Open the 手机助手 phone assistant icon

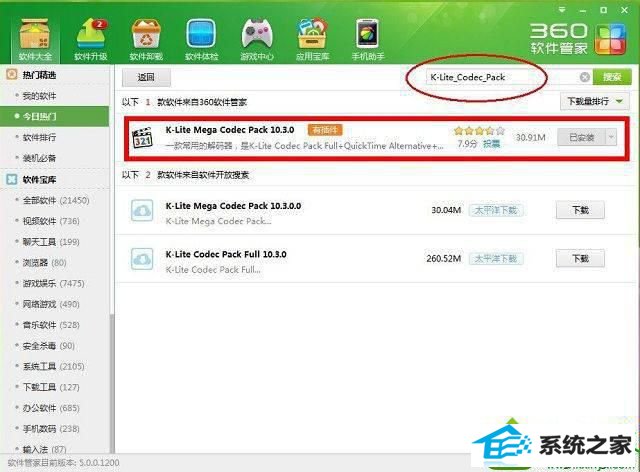coord(368,40)
